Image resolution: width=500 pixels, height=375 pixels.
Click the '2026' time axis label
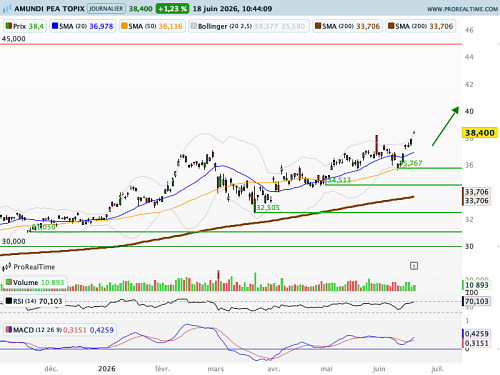pos(107,369)
